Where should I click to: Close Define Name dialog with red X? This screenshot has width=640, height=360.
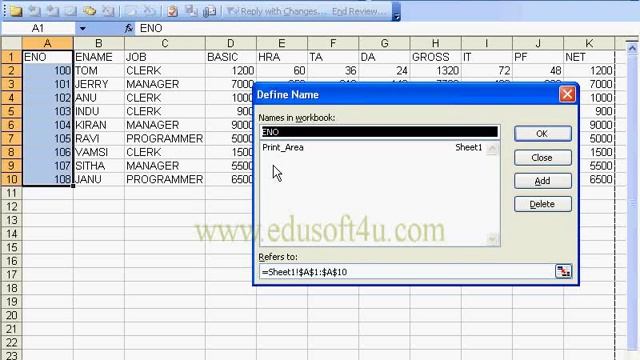pos(567,94)
